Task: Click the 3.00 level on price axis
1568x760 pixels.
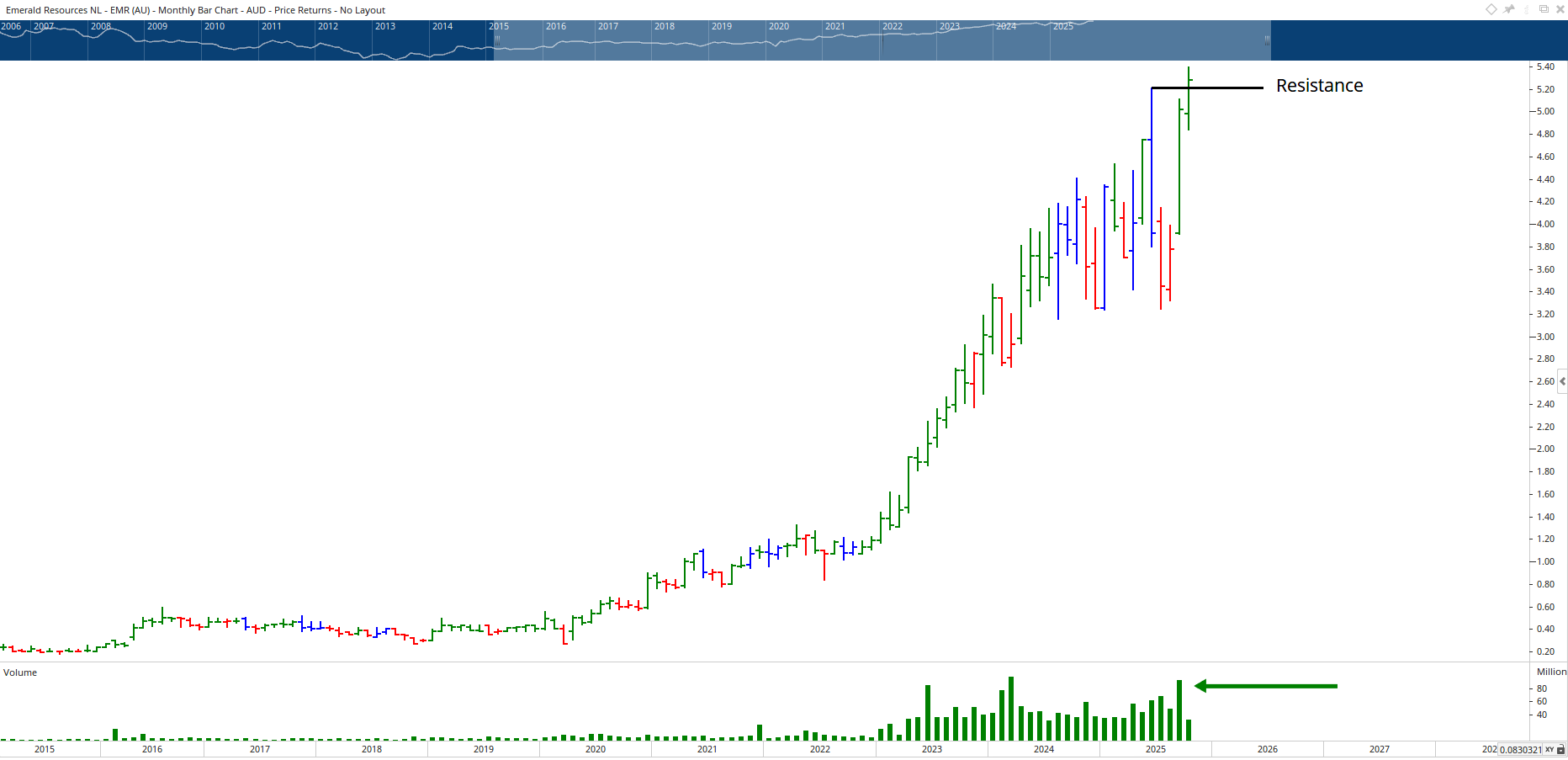Action: 1545,337
